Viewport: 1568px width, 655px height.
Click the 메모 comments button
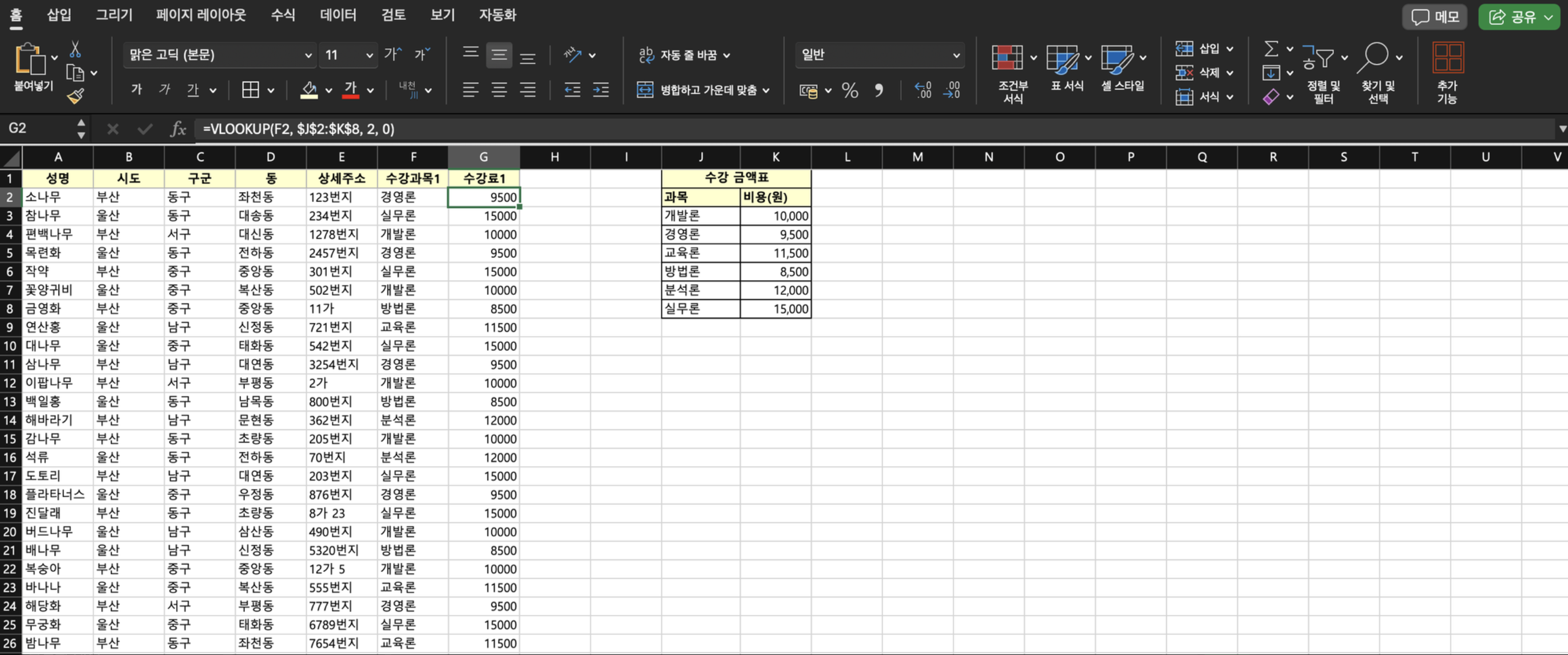1435,17
